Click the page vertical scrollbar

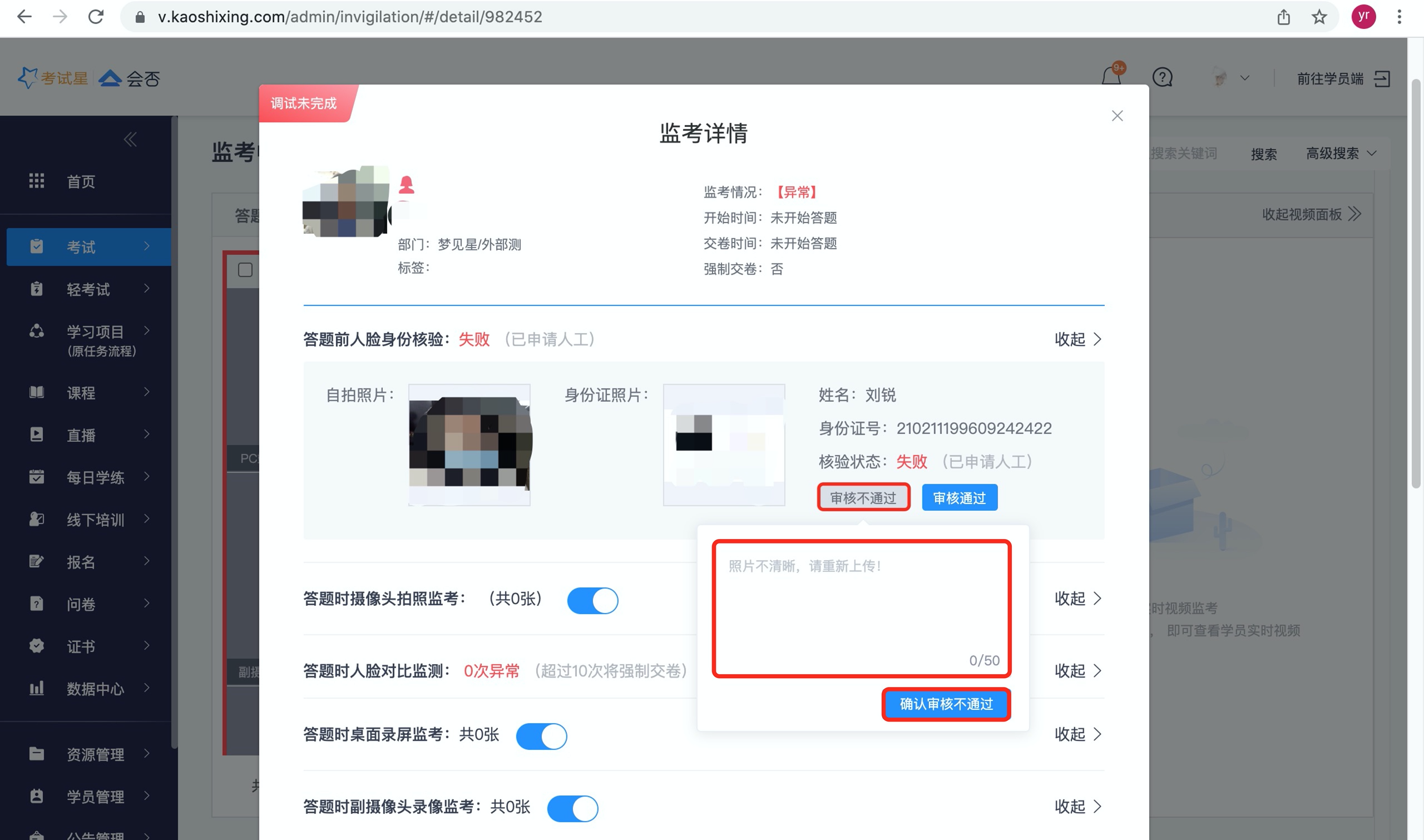(x=1416, y=283)
